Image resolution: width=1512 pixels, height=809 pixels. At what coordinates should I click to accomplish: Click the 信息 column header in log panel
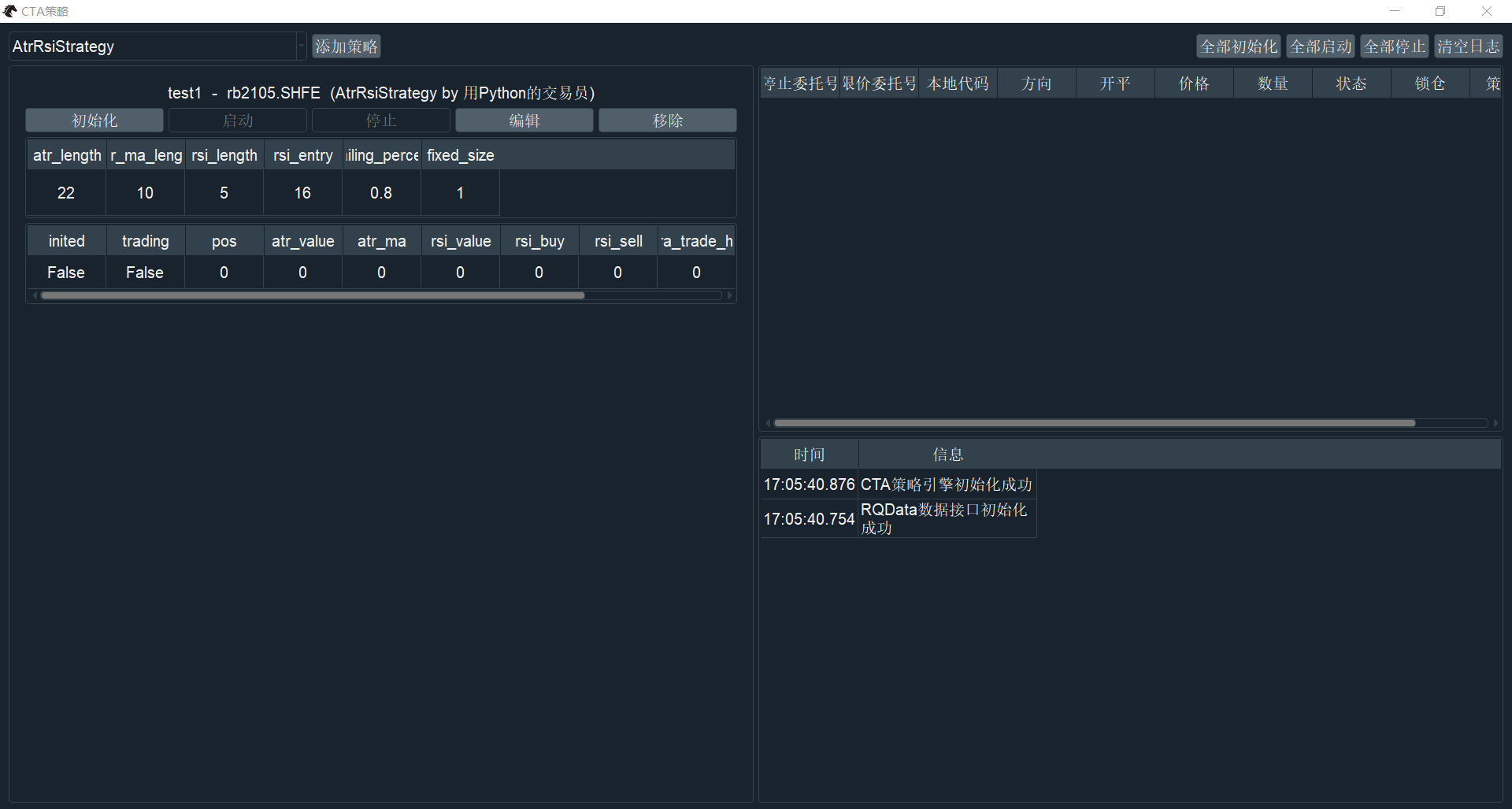coord(948,454)
